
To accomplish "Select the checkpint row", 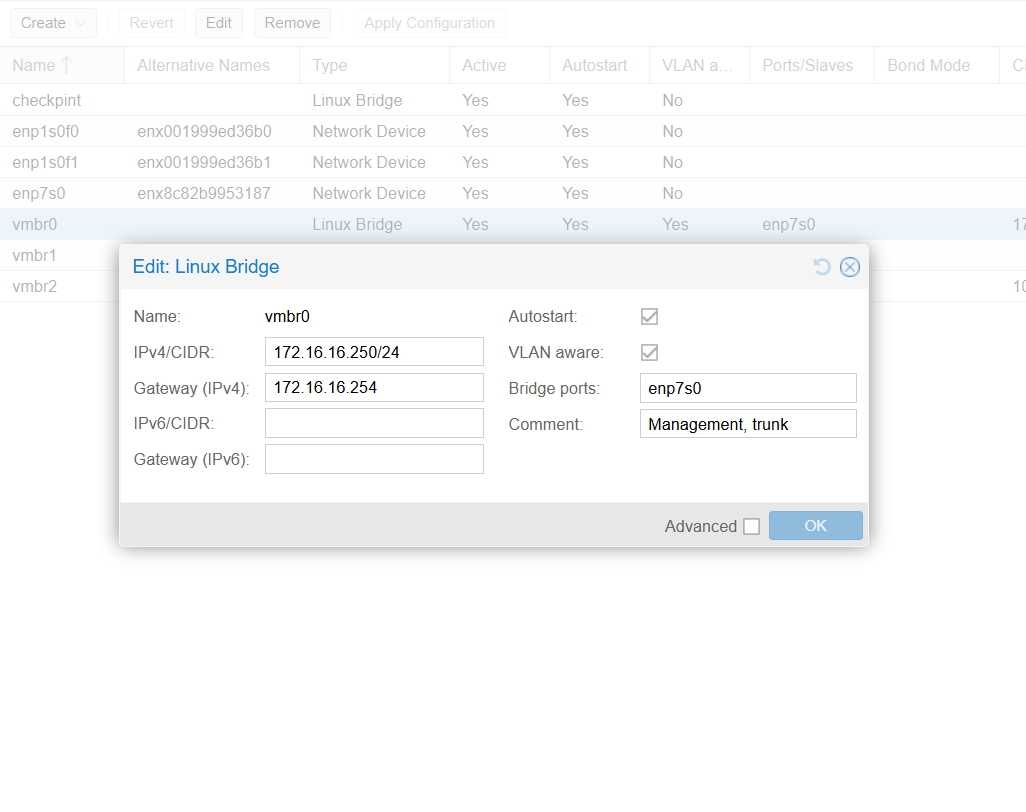I will click(x=513, y=100).
